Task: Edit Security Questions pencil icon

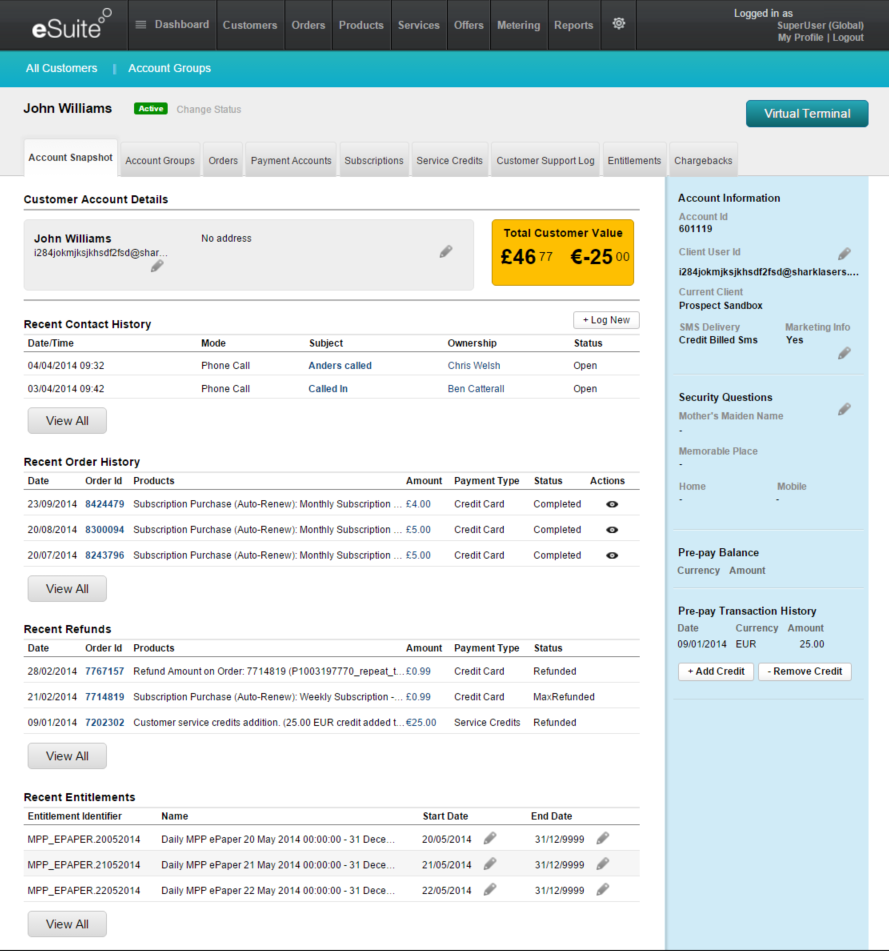Action: pos(844,409)
